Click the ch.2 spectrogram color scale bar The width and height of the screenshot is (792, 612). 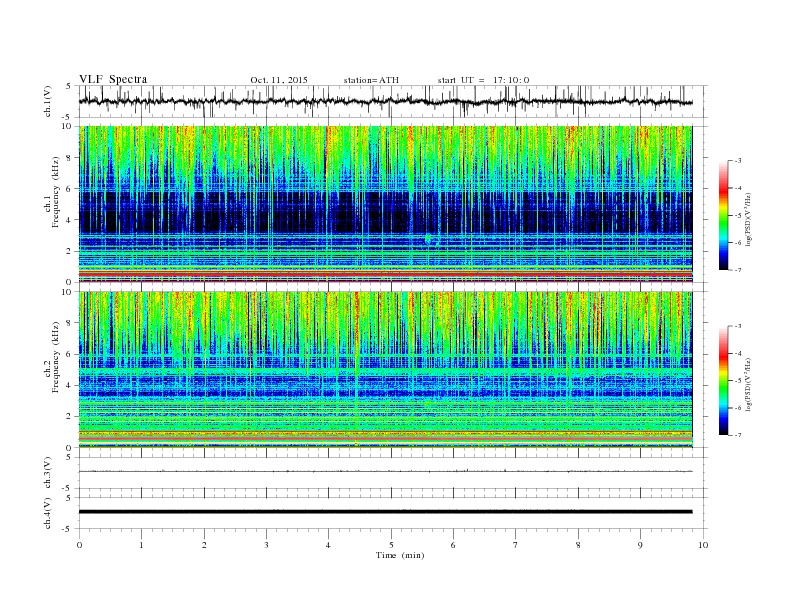click(723, 381)
